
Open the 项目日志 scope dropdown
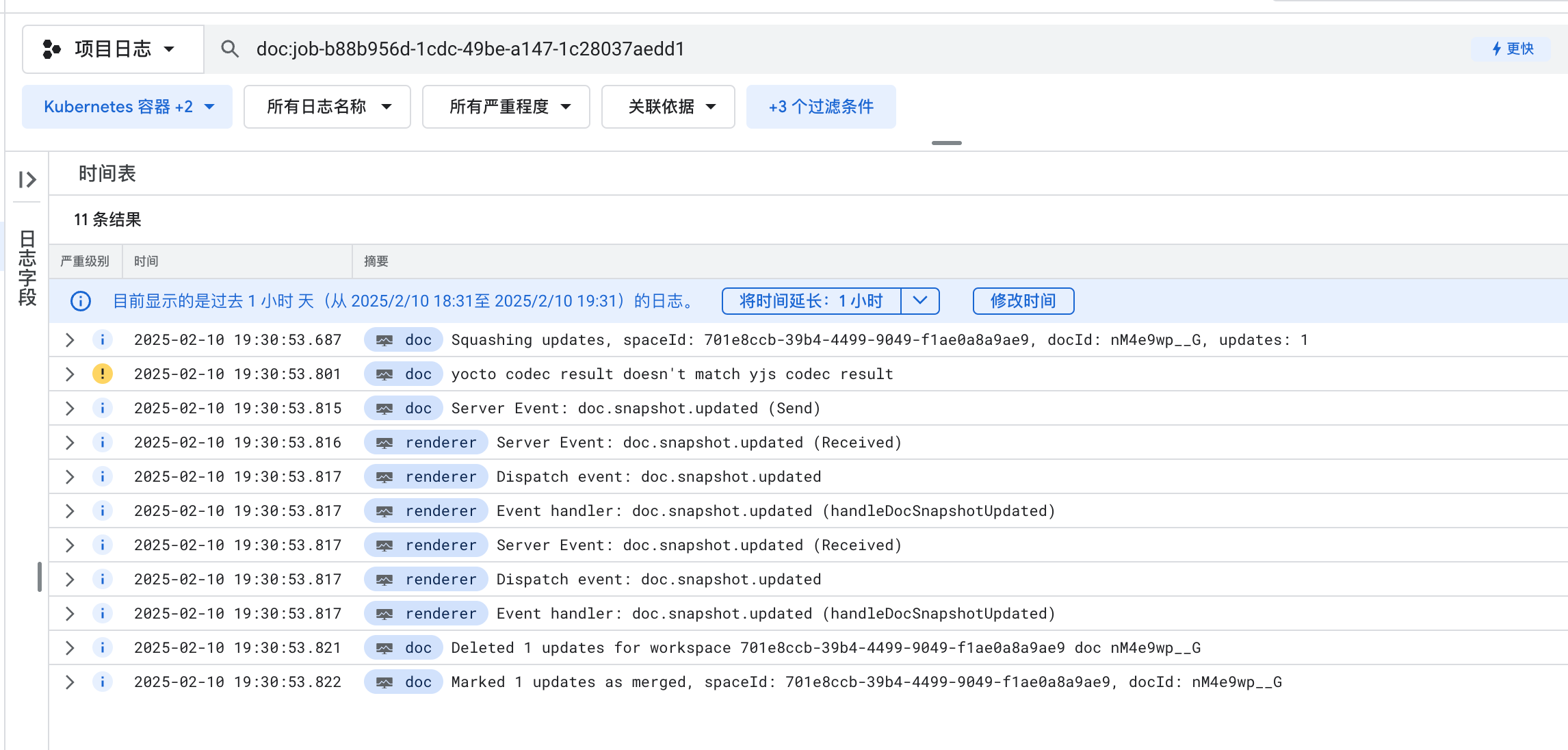click(x=113, y=49)
